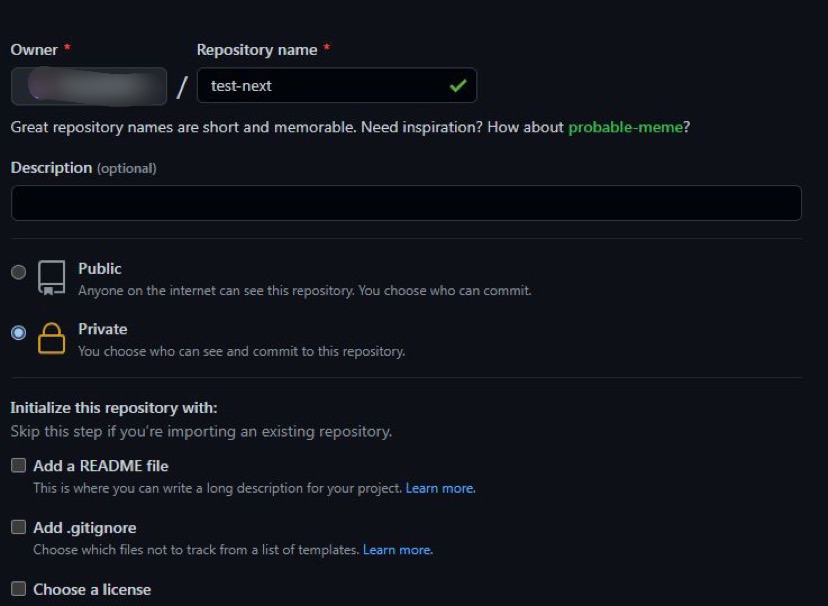Viewport: 828px width, 606px height.
Task: Click the Public label text
Action: (x=100, y=269)
